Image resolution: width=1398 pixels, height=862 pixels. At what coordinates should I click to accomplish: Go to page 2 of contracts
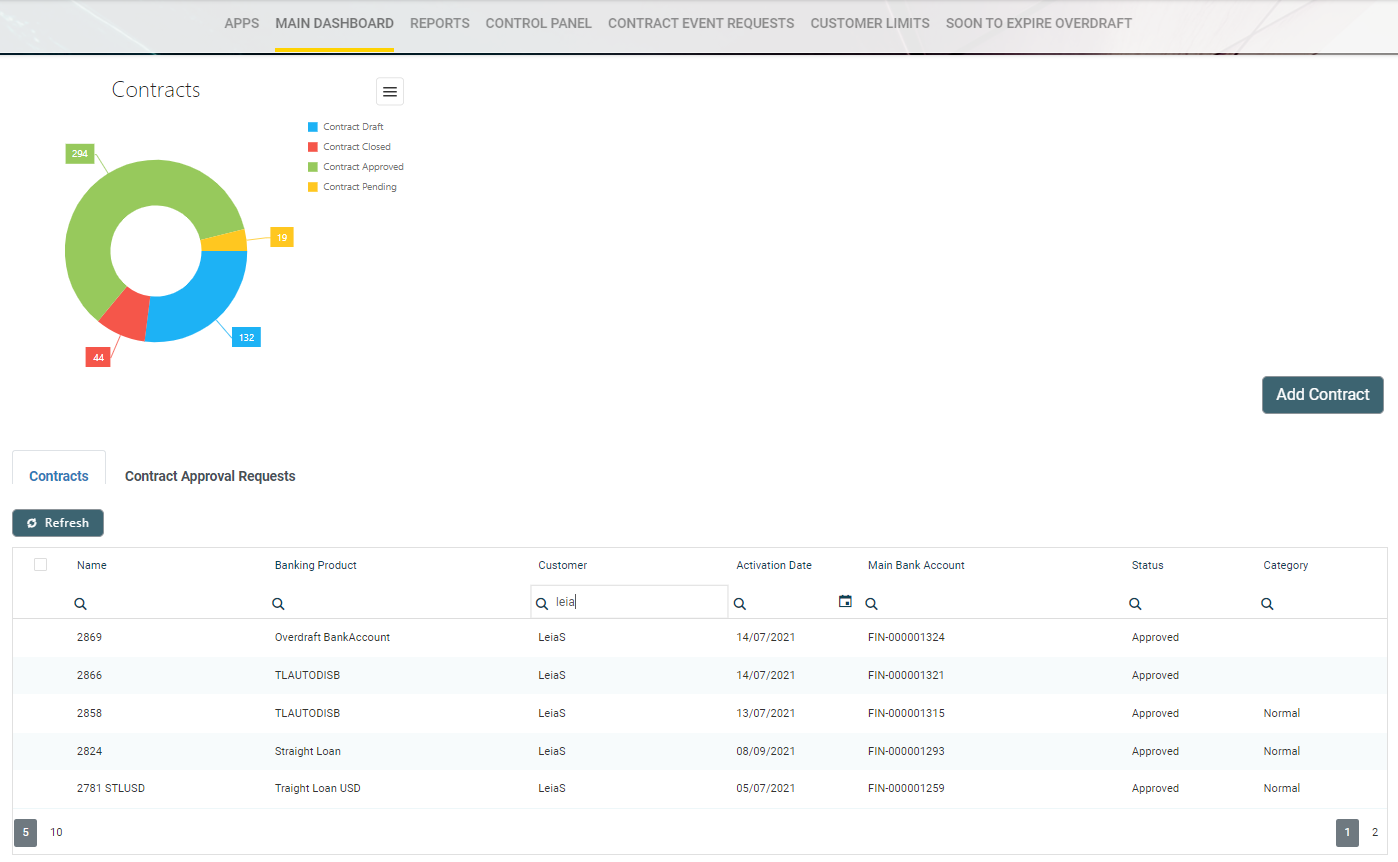coord(1375,832)
